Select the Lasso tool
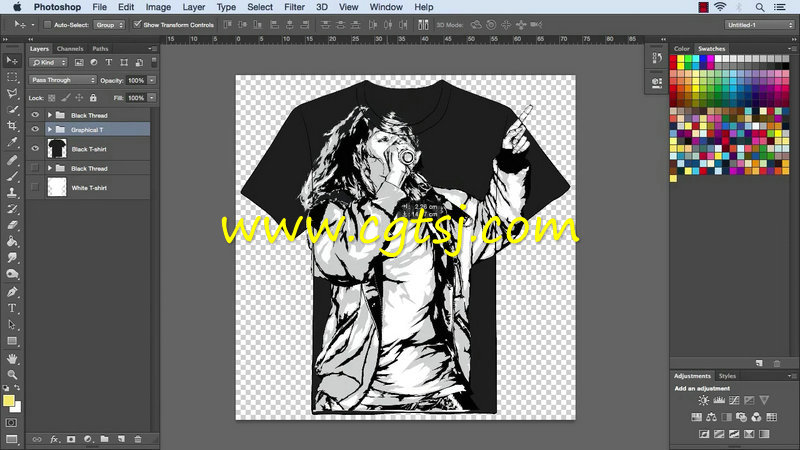800x450 pixels. (x=12, y=93)
